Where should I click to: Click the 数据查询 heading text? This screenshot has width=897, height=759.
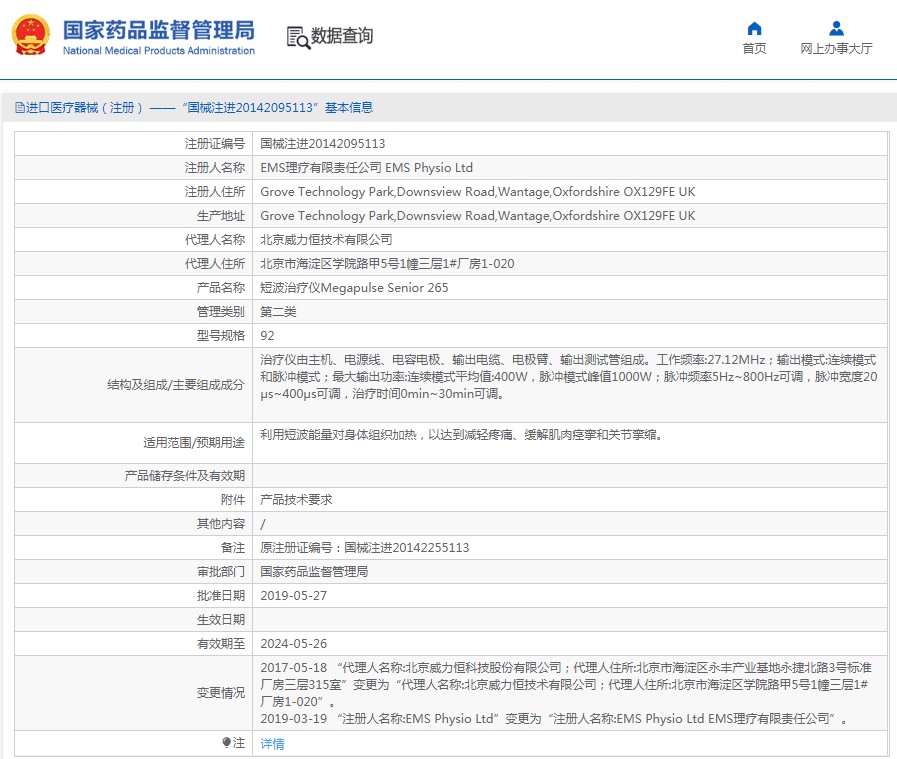coord(342,36)
